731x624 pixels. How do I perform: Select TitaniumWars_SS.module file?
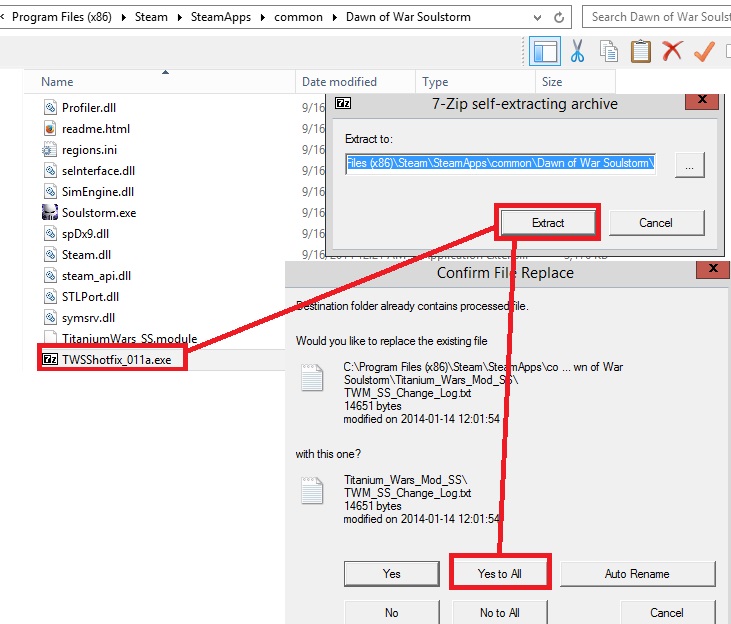pos(130,339)
